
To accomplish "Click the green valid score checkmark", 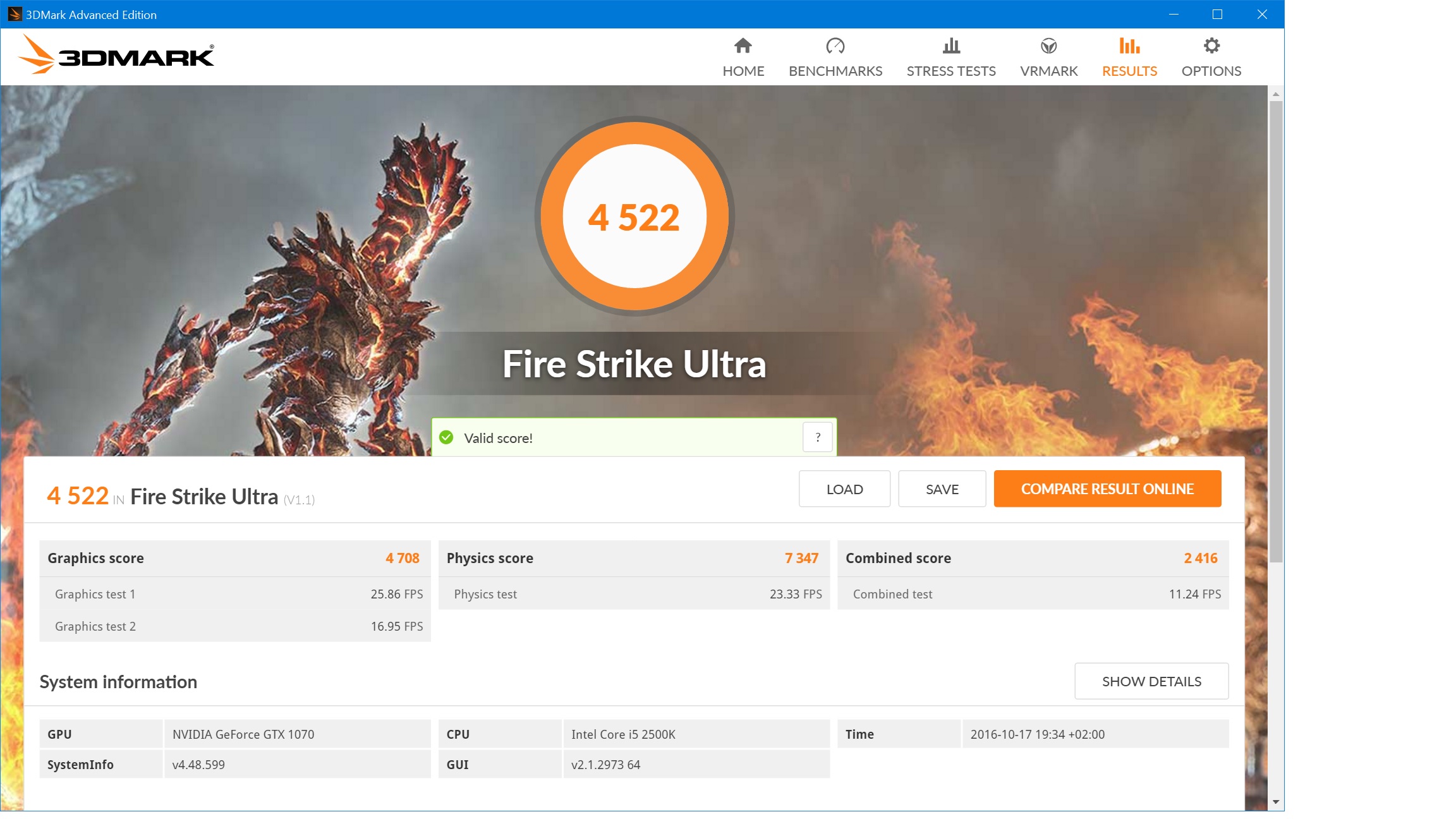I will pyautogui.click(x=446, y=437).
